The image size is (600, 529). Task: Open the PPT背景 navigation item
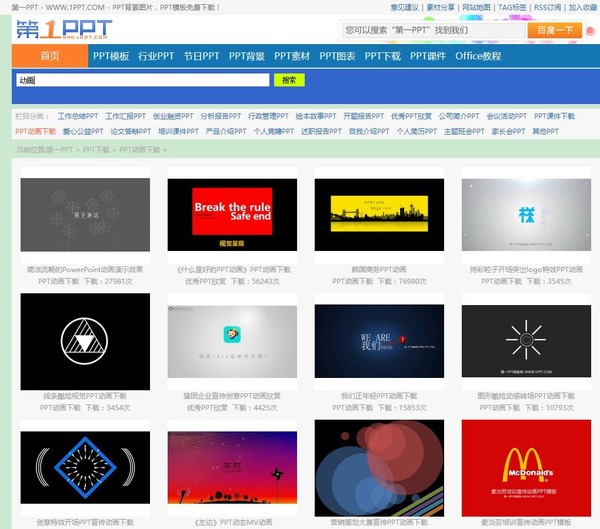247,56
